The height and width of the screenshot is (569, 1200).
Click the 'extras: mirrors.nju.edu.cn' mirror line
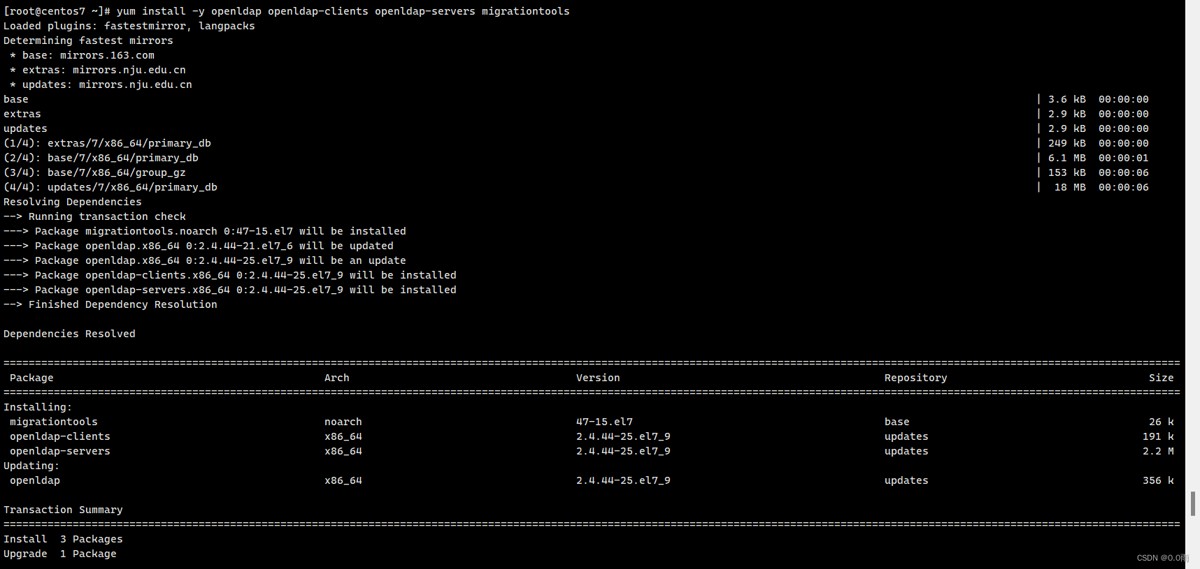tap(97, 70)
